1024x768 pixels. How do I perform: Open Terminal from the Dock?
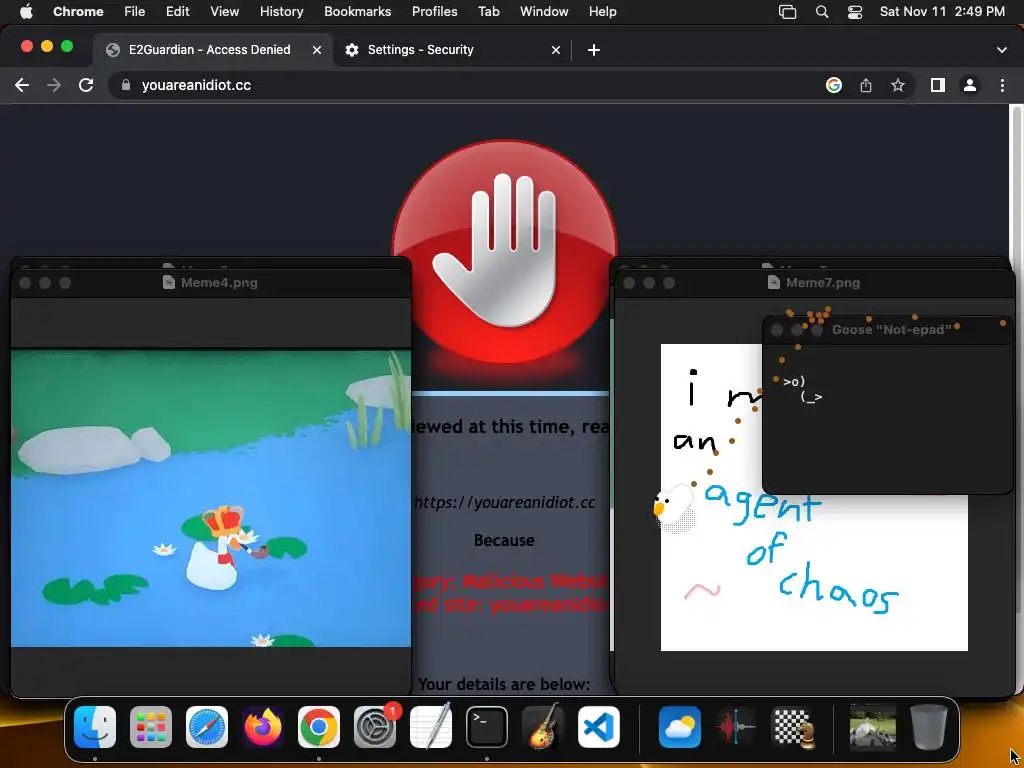click(487, 727)
